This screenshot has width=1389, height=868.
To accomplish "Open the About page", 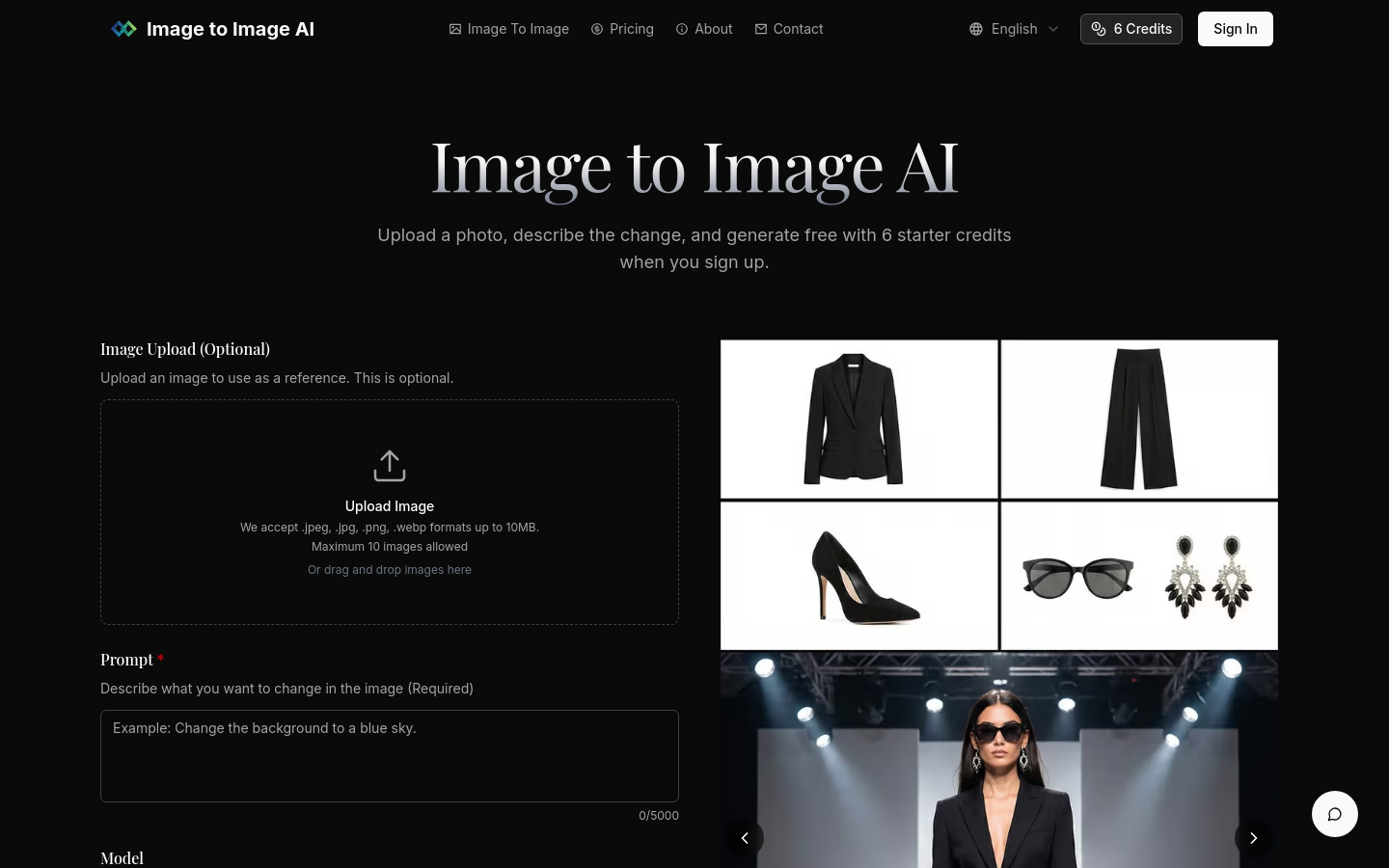I will (704, 29).
